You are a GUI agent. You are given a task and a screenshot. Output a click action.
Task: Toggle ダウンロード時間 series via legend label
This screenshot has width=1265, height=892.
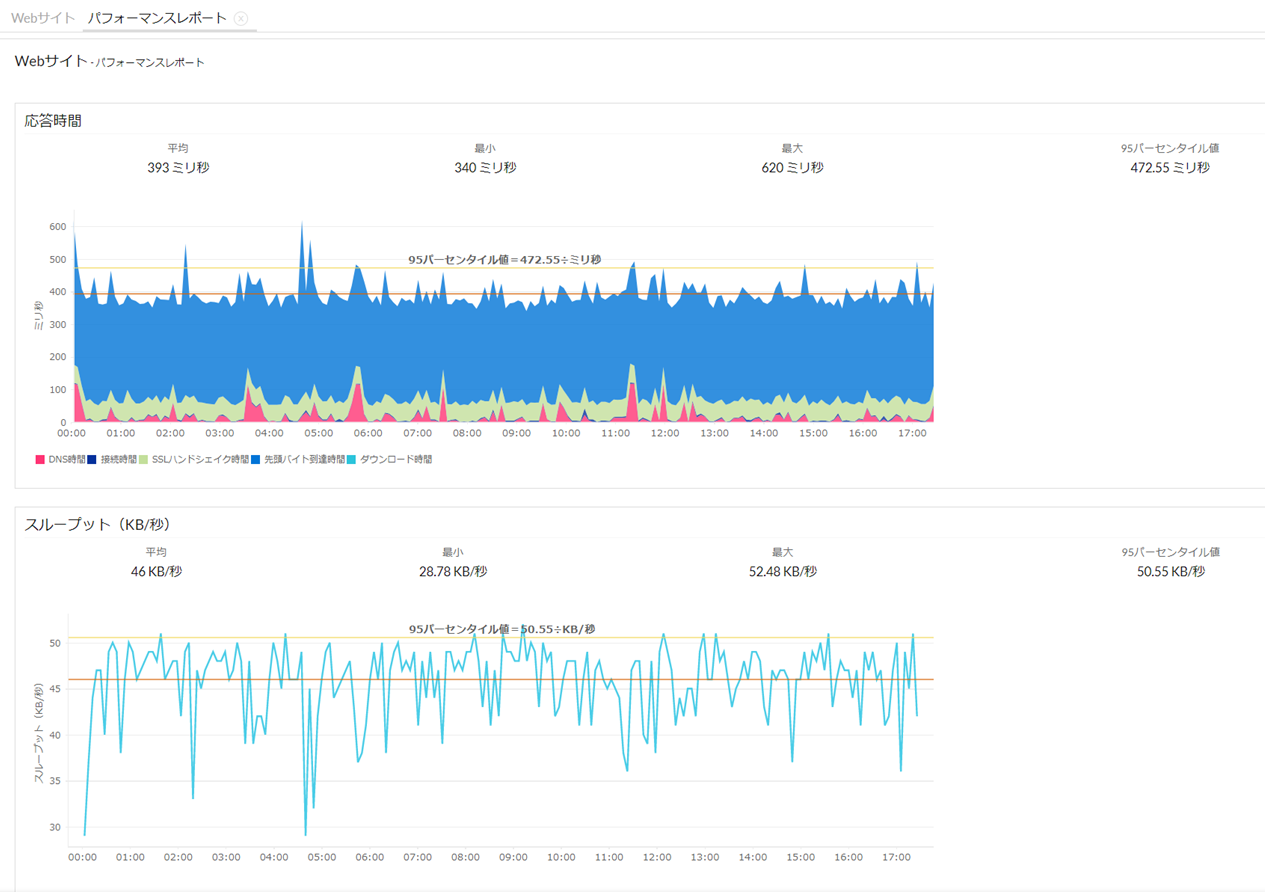click(396, 460)
